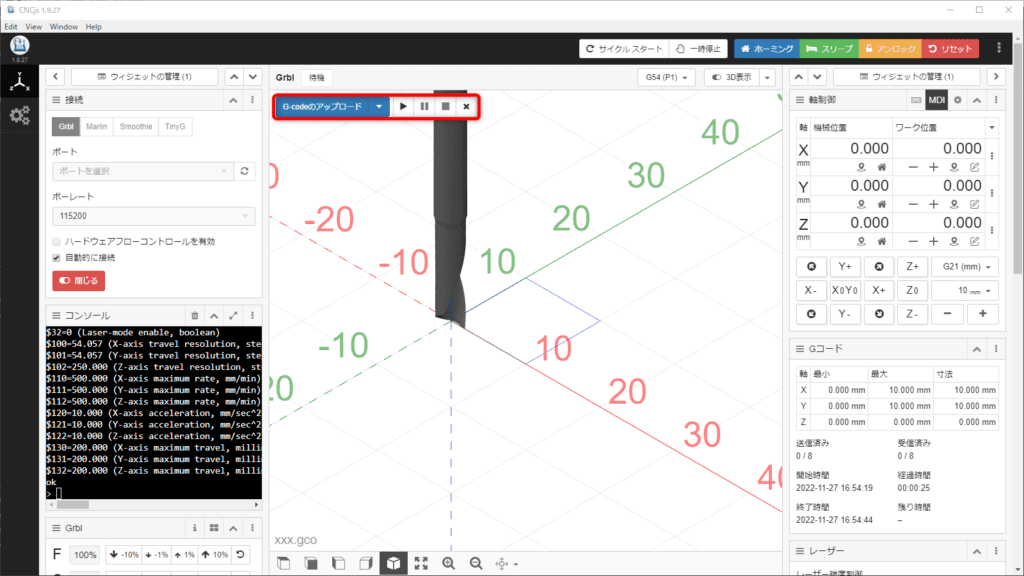
Task: Expand console to fullscreen
Action: coord(233,315)
